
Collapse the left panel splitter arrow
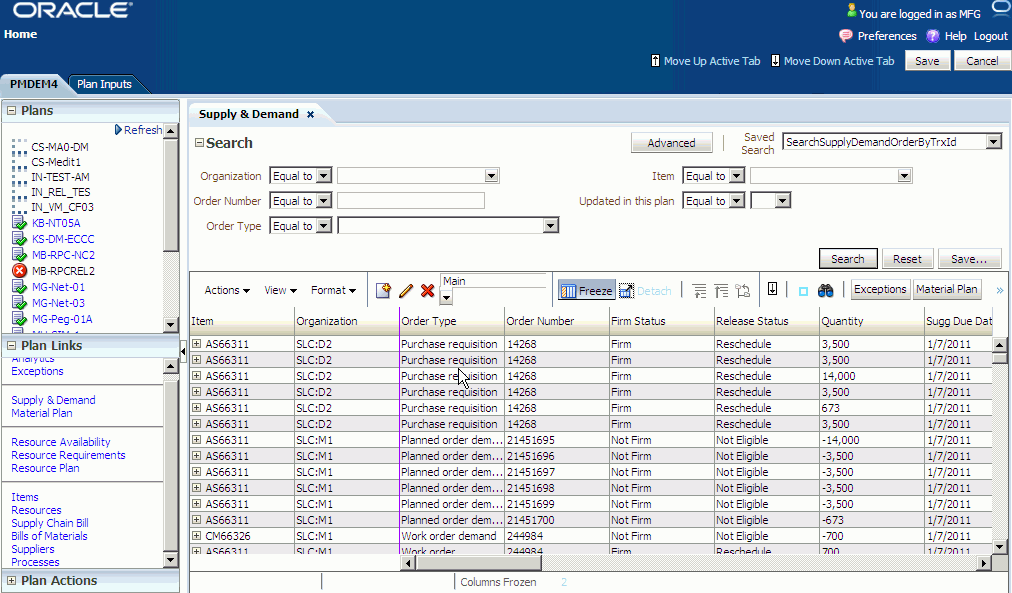tap(183, 352)
